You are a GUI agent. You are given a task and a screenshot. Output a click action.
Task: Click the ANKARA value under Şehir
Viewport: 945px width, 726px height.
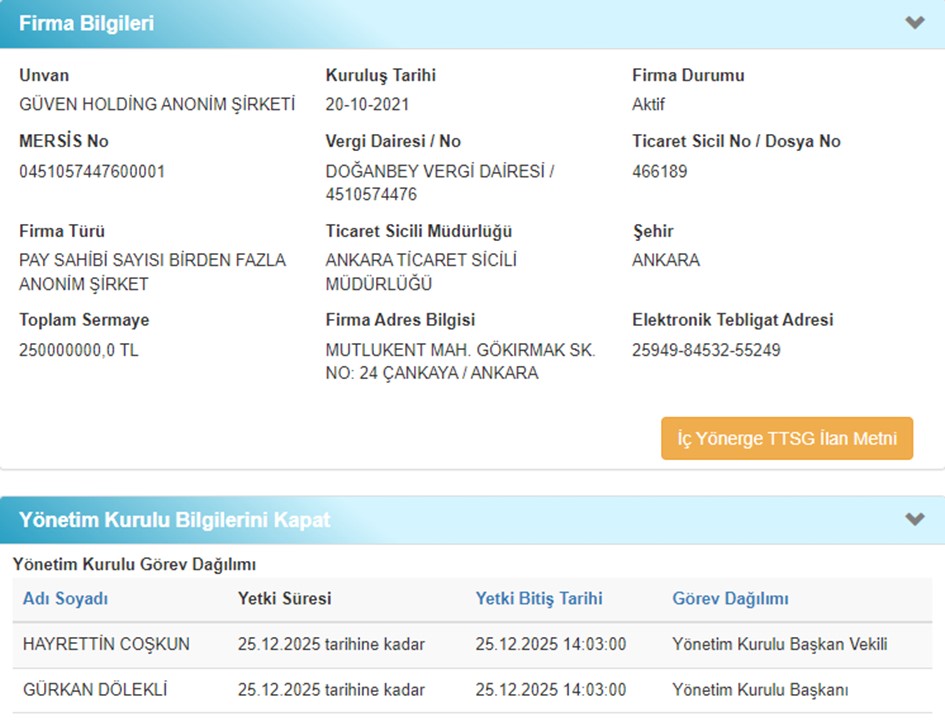665,260
